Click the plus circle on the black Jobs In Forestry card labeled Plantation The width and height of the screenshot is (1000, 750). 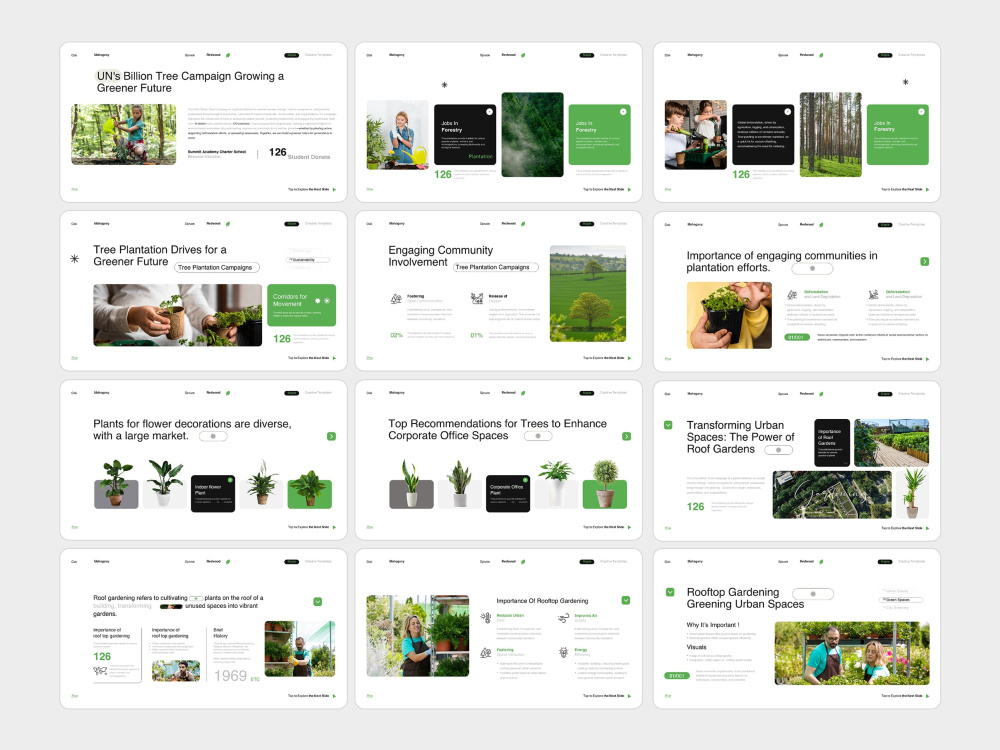tap(489, 112)
